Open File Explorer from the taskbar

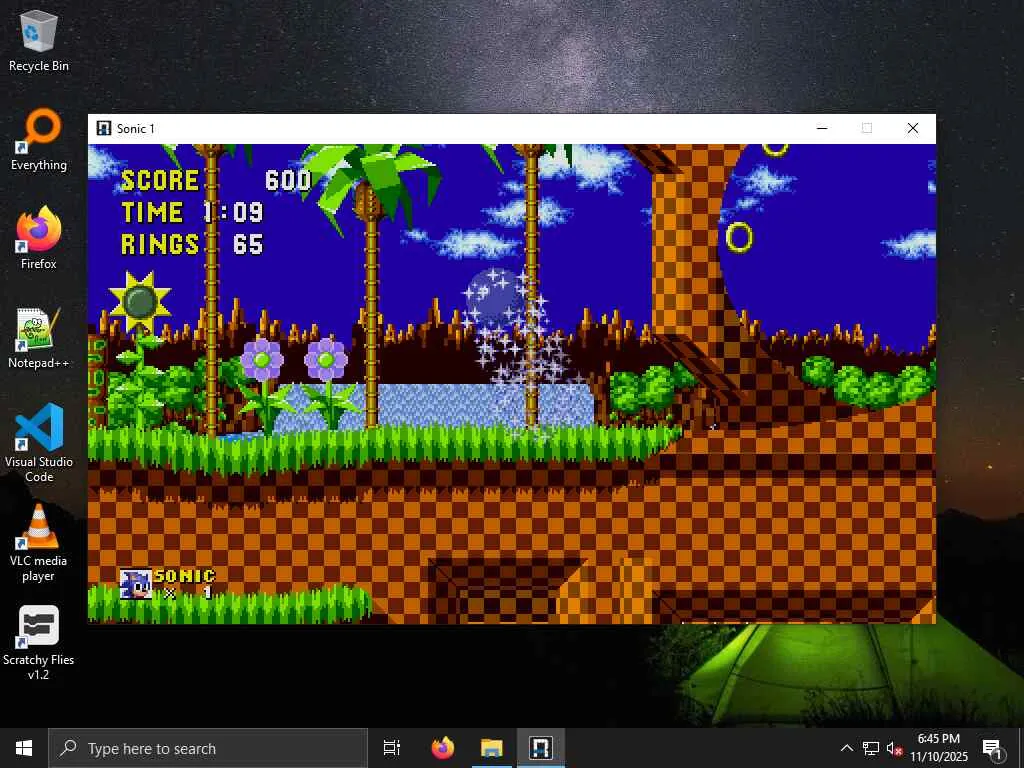(492, 748)
